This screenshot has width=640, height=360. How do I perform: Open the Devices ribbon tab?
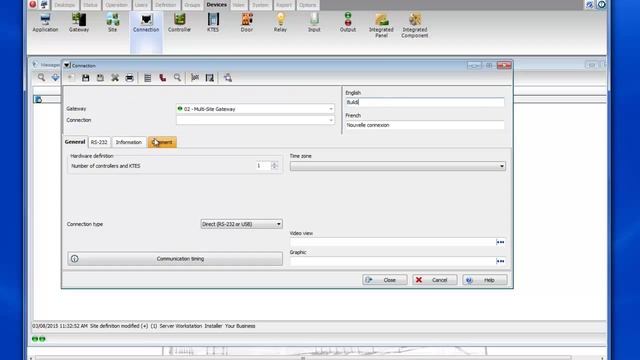[217, 5]
